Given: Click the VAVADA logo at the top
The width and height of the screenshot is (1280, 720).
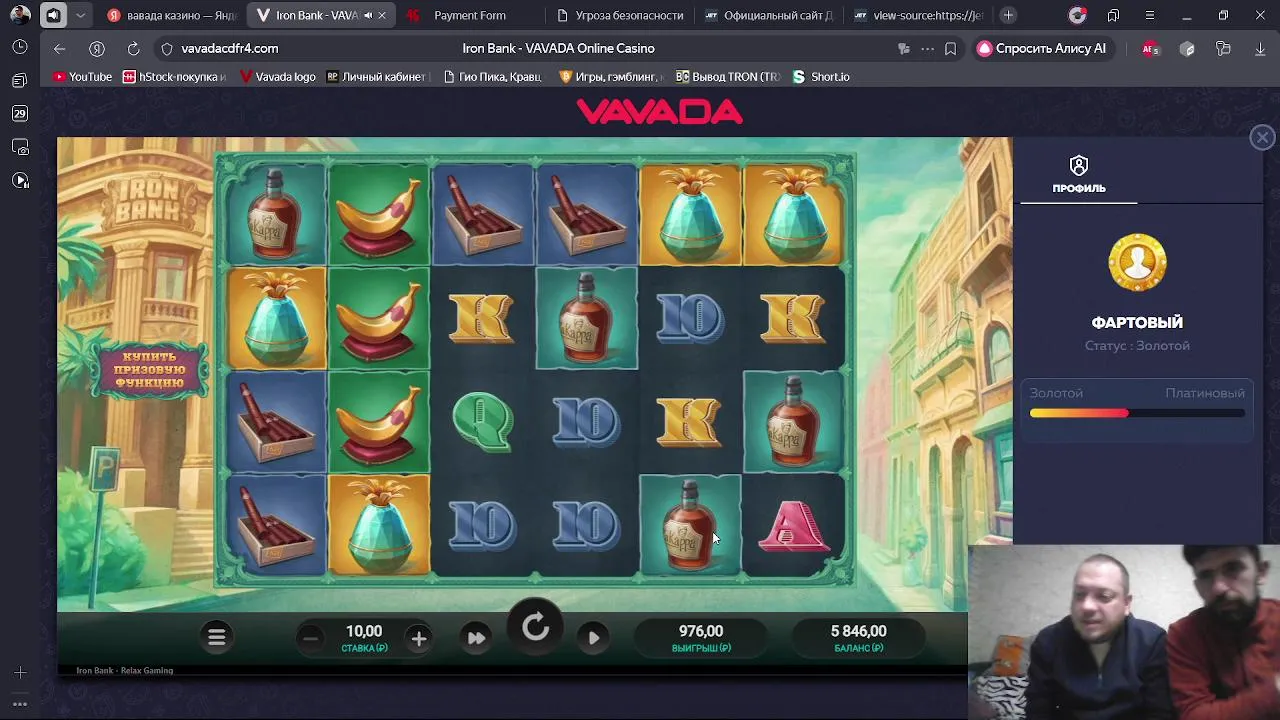Looking at the screenshot, I should [x=660, y=112].
